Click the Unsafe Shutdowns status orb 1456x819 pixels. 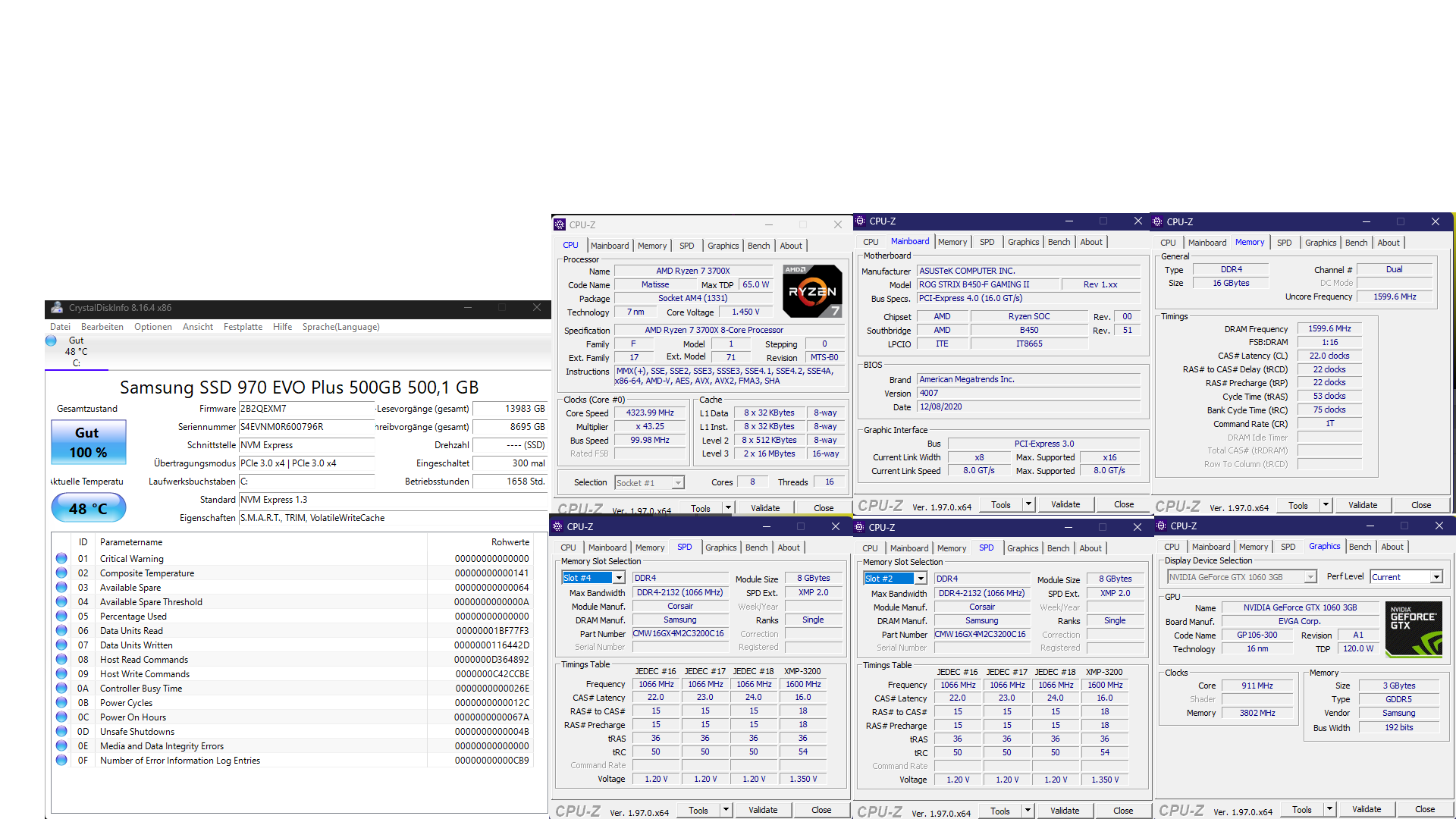(x=61, y=732)
